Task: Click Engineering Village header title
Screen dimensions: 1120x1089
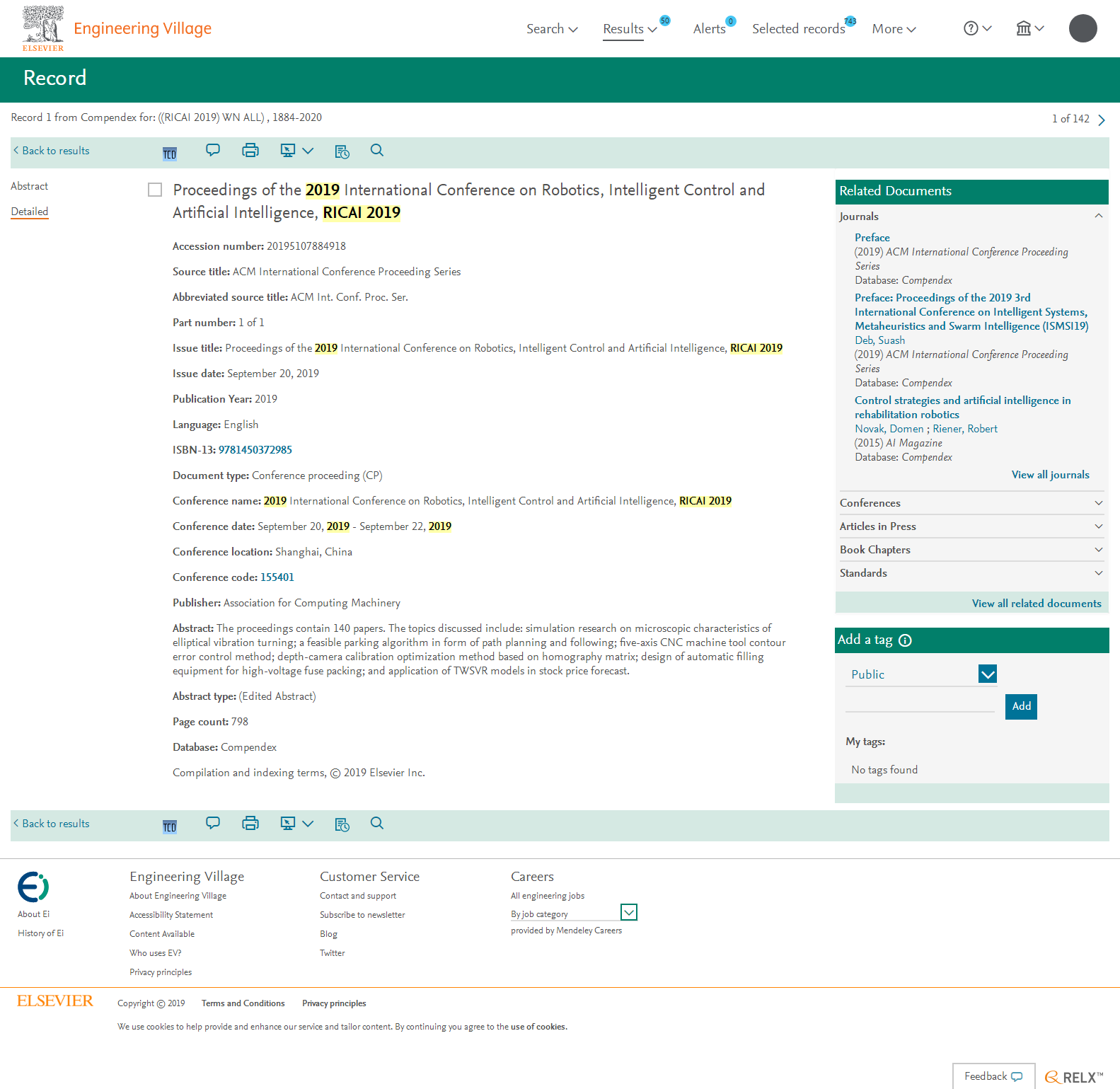Action: point(142,28)
